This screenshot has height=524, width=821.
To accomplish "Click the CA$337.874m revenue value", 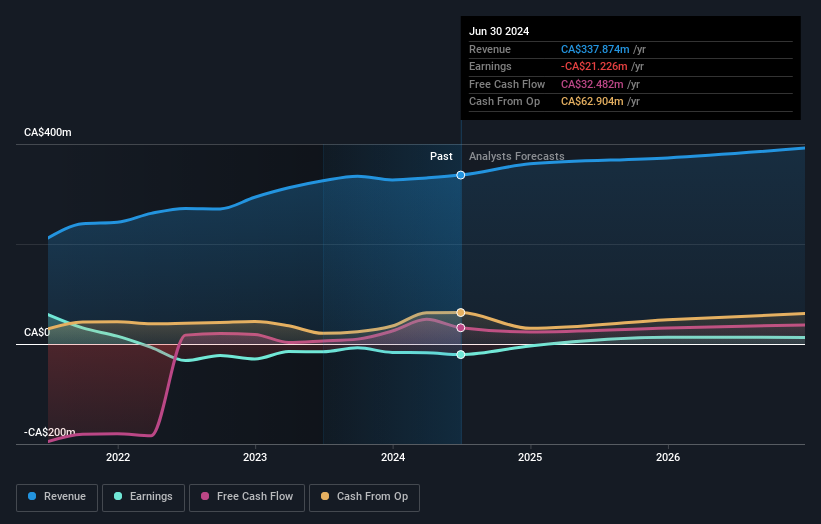I will [x=595, y=49].
